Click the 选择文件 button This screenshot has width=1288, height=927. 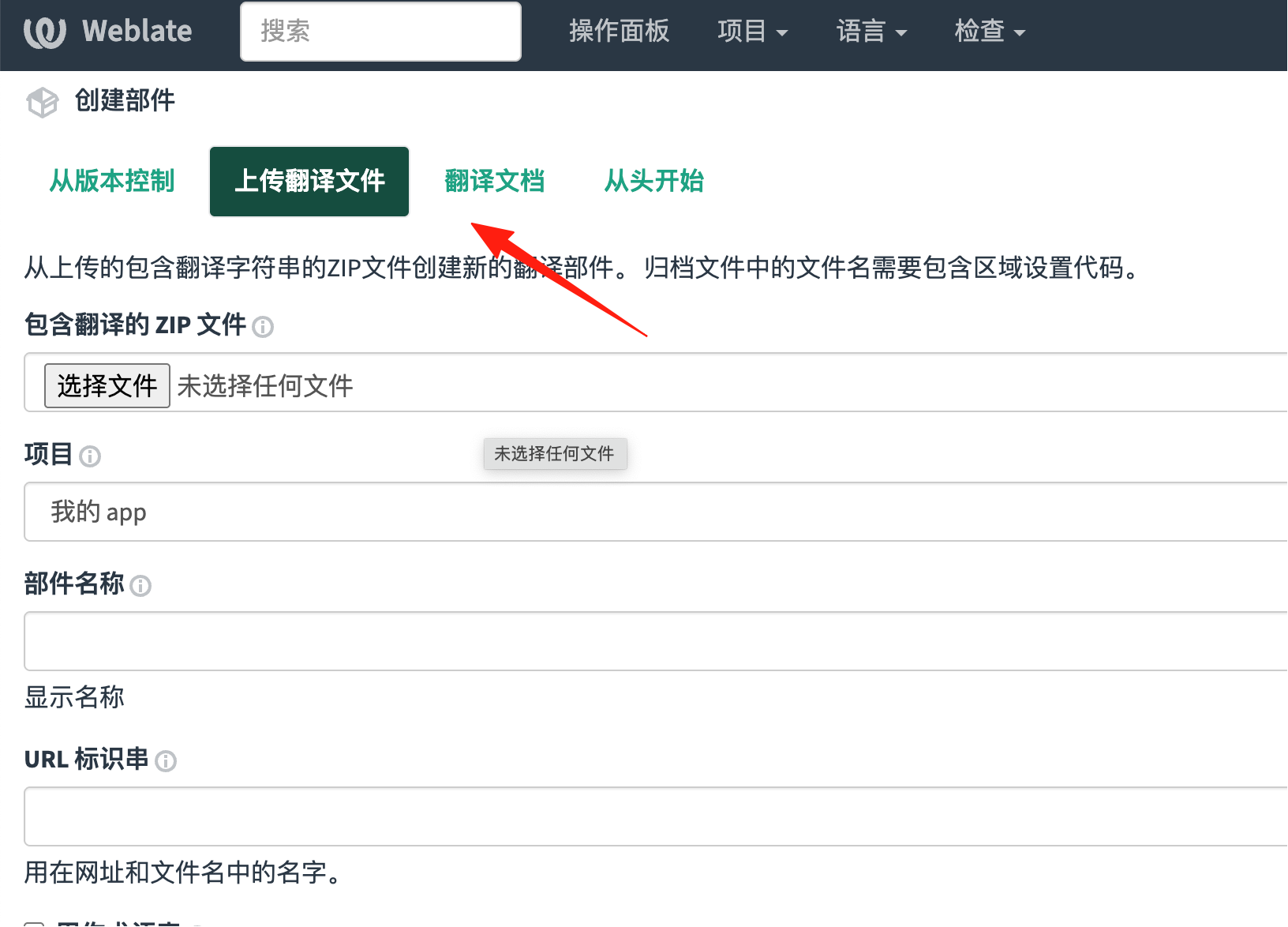coord(107,385)
